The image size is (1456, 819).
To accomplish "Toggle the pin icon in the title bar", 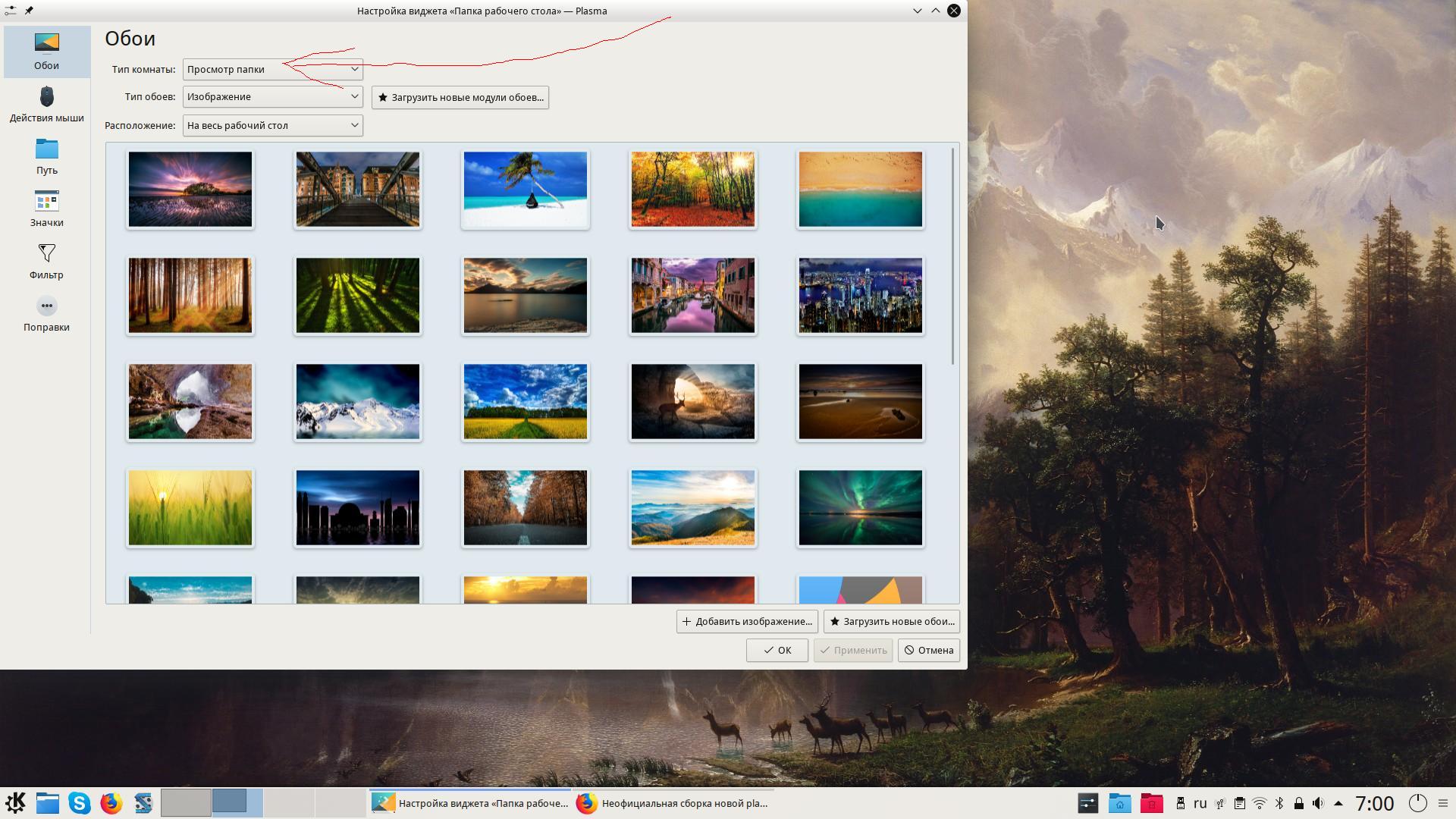I will (x=29, y=11).
